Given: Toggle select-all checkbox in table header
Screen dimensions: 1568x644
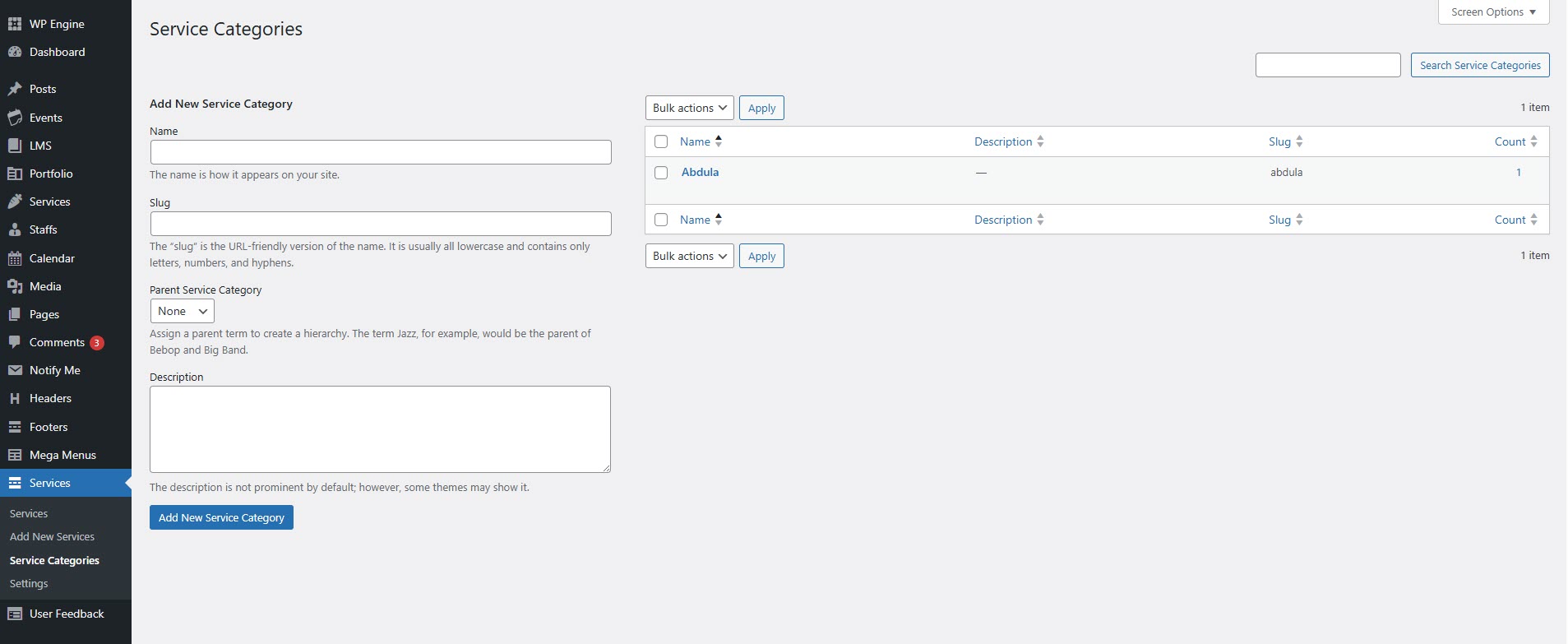Looking at the screenshot, I should click(661, 141).
